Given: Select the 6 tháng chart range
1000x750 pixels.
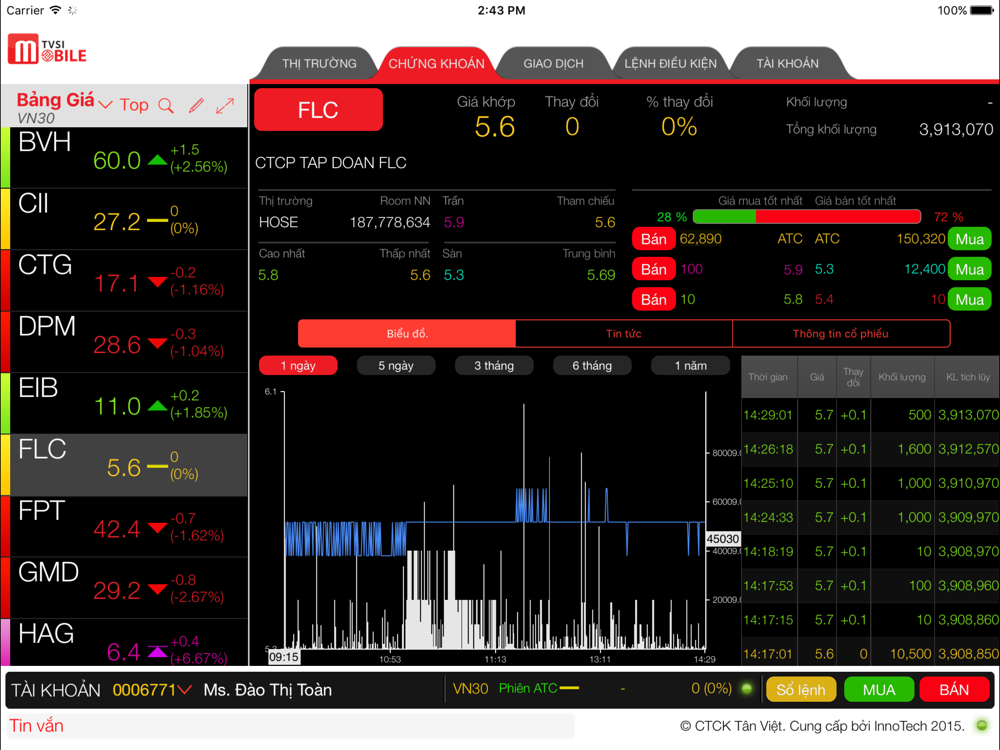Looking at the screenshot, I should tap(592, 365).
